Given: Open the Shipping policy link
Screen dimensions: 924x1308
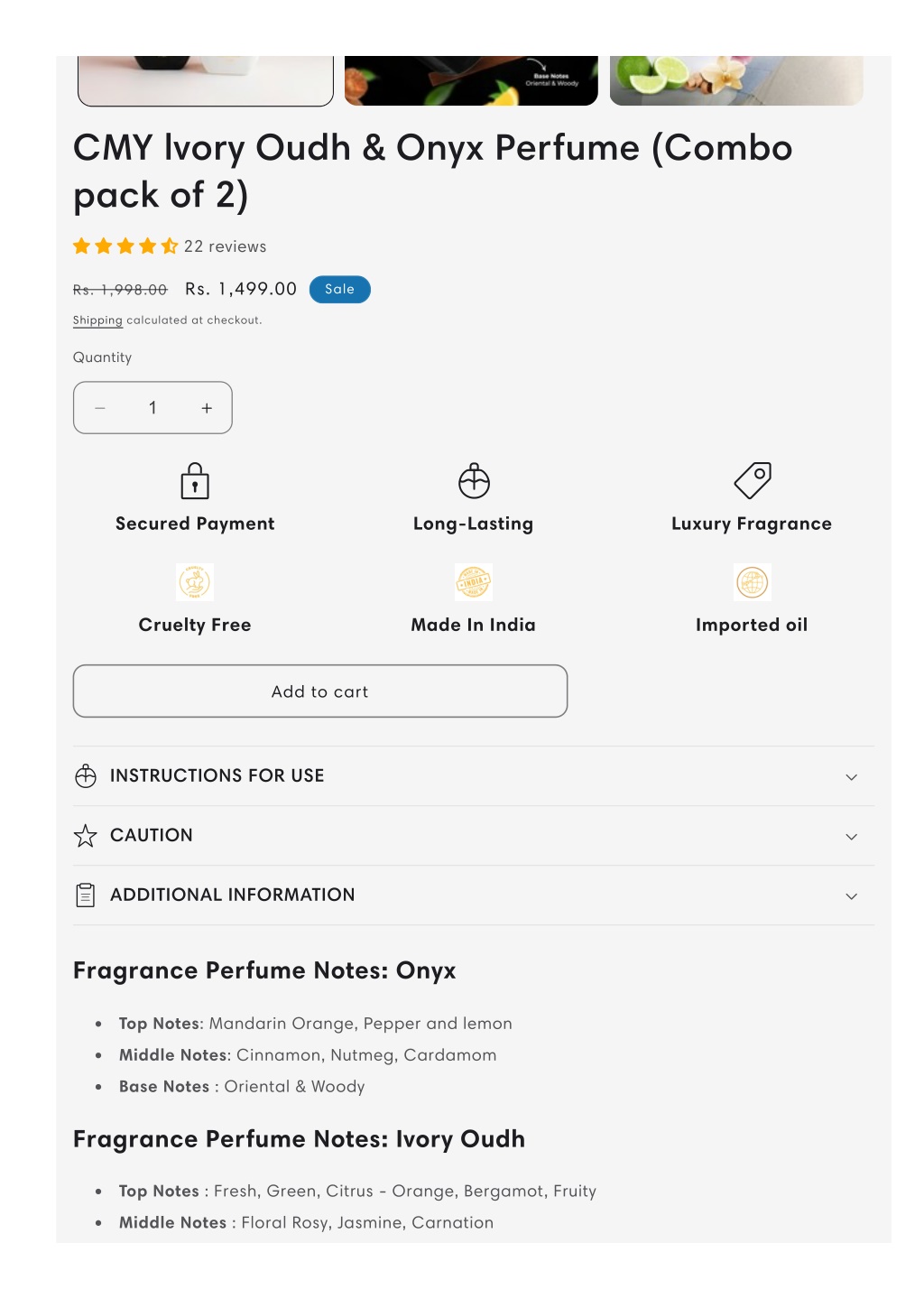Looking at the screenshot, I should coord(97,320).
